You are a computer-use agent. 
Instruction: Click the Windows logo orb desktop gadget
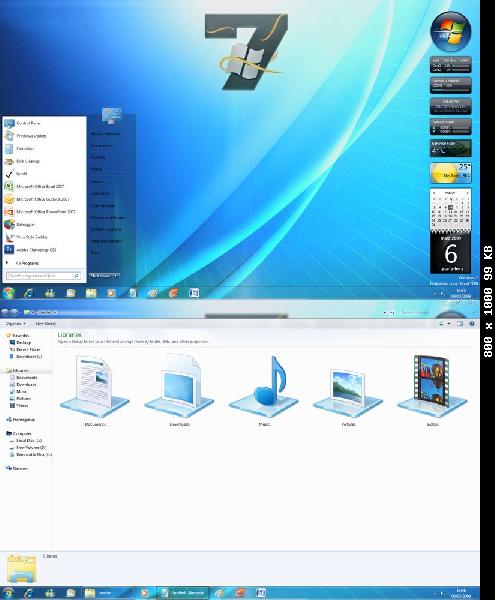450,31
